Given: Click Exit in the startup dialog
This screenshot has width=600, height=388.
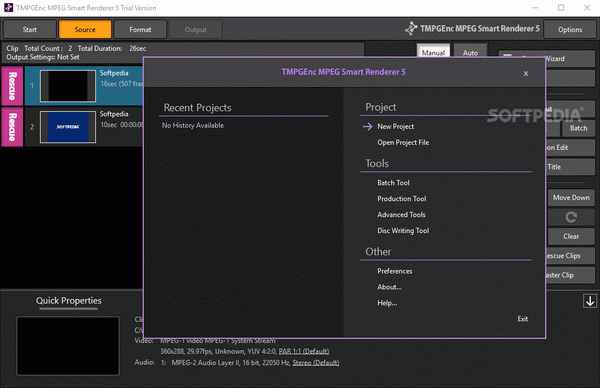Looking at the screenshot, I should pyautogui.click(x=523, y=319).
